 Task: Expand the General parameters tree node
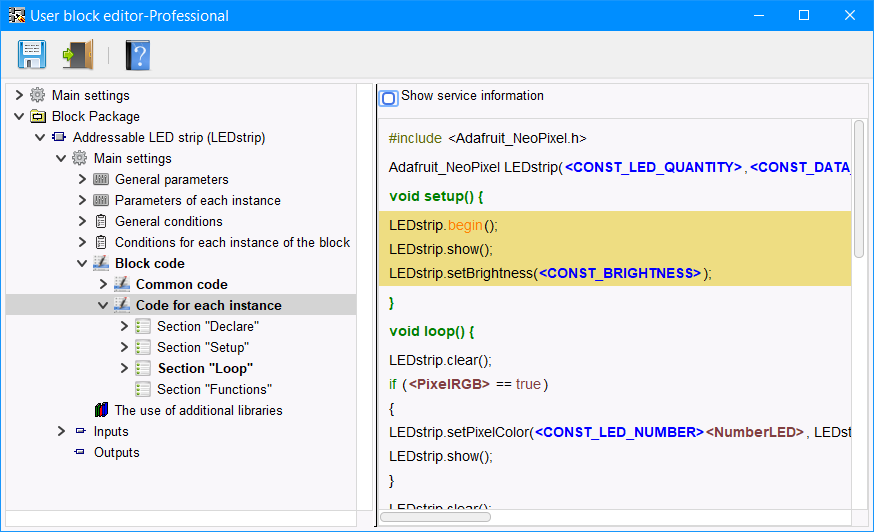pyautogui.click(x=82, y=180)
